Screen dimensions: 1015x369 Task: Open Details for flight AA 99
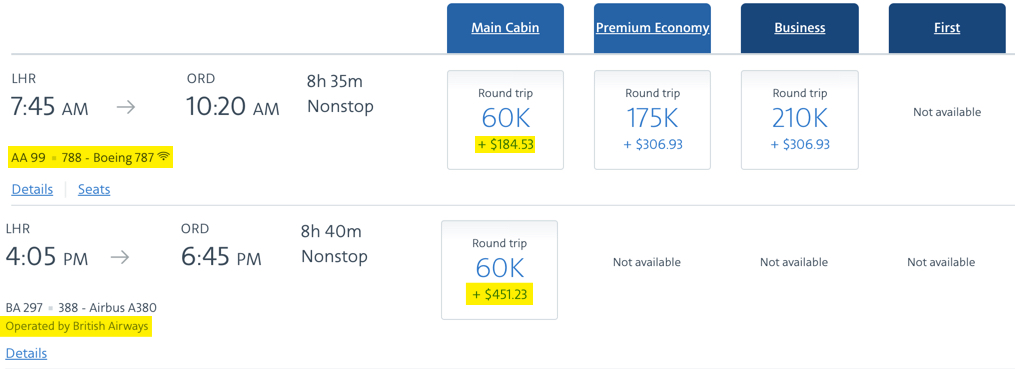click(32, 190)
